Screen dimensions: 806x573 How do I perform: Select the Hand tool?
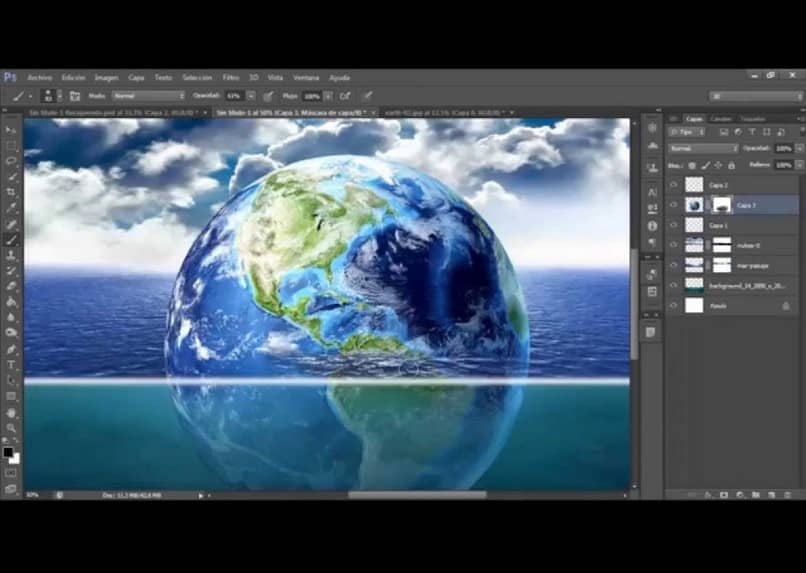[11, 413]
